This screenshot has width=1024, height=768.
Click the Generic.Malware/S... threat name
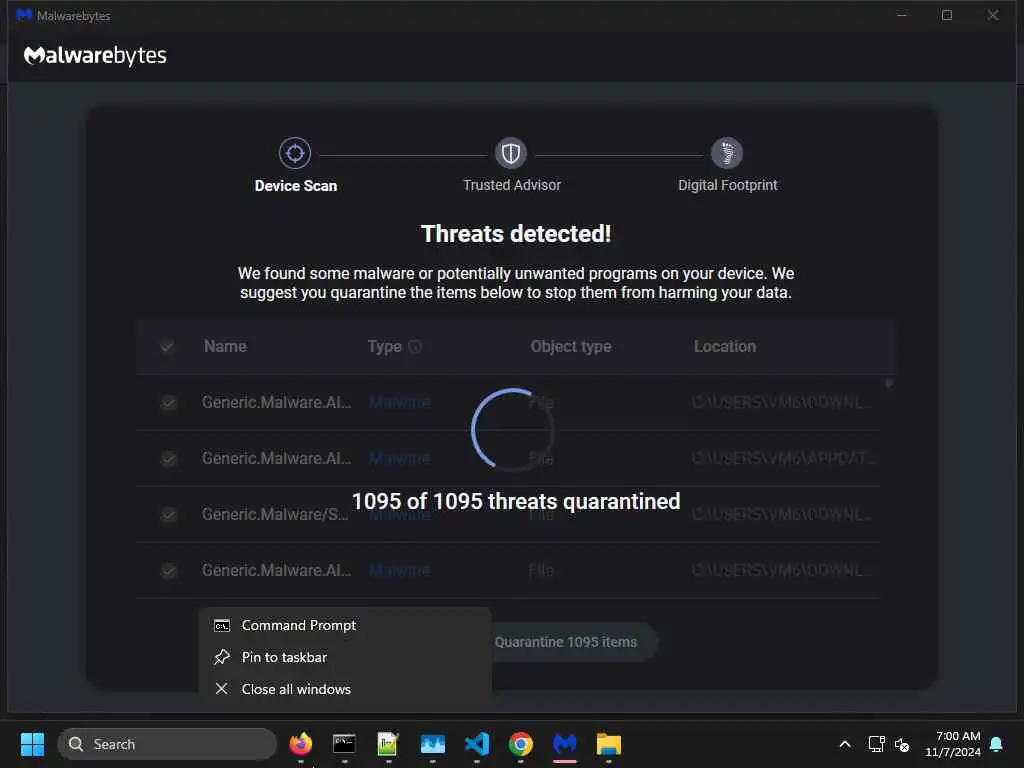pyautogui.click(x=275, y=515)
